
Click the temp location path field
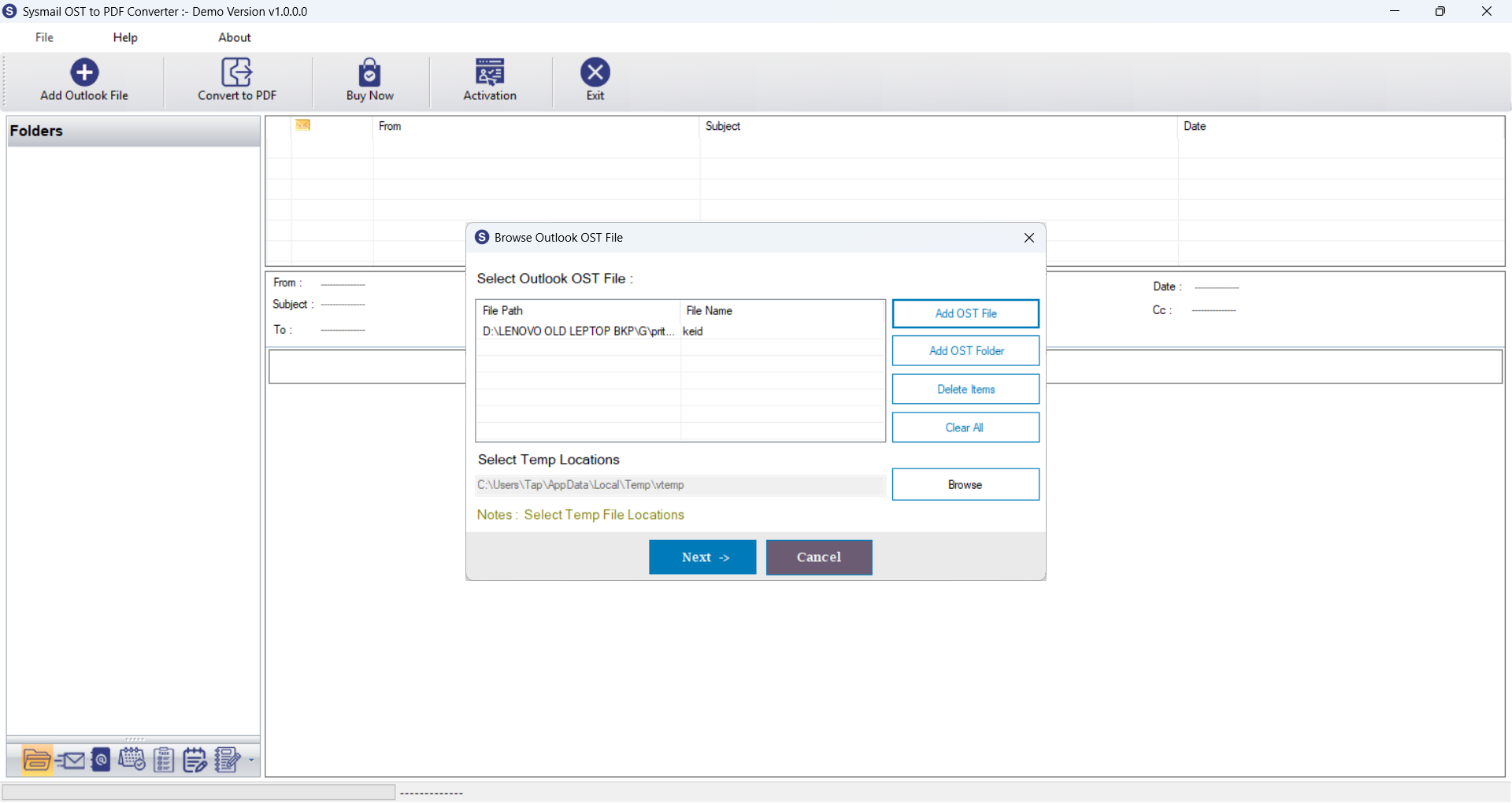pyautogui.click(x=680, y=485)
